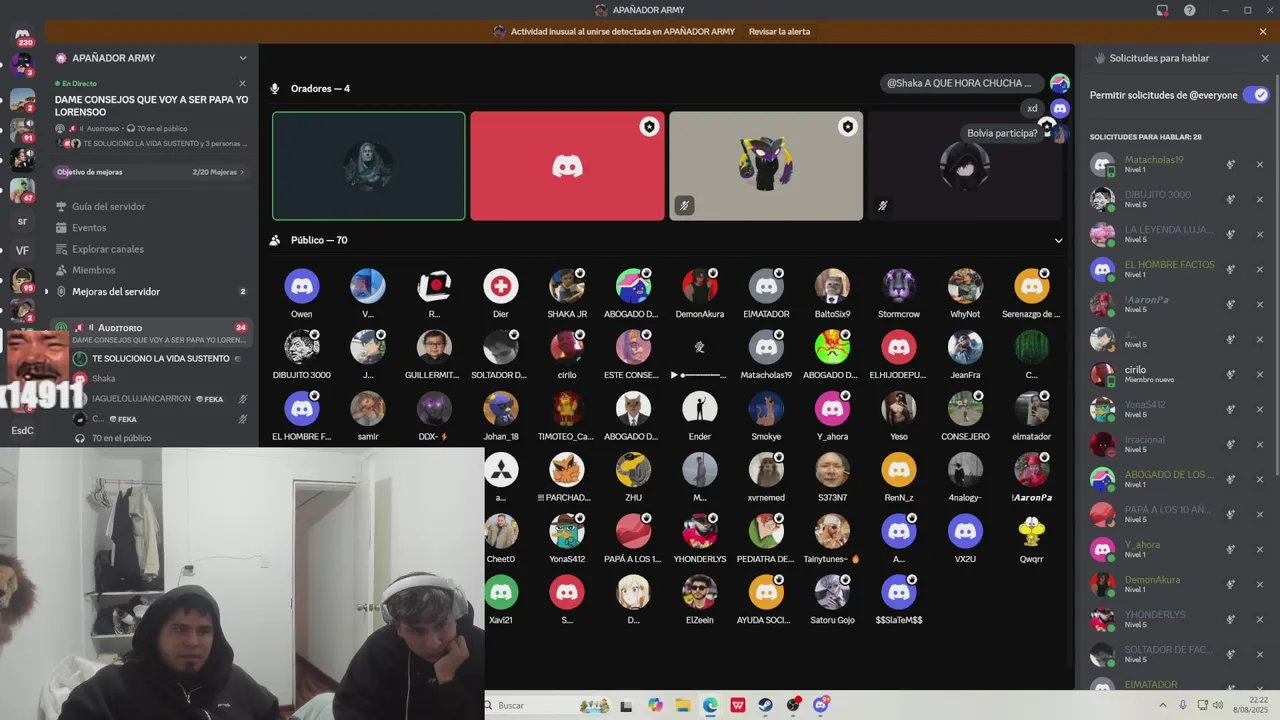Click Stormcrow's avatar in the audience
The width and height of the screenshot is (1280, 720).
898,286
